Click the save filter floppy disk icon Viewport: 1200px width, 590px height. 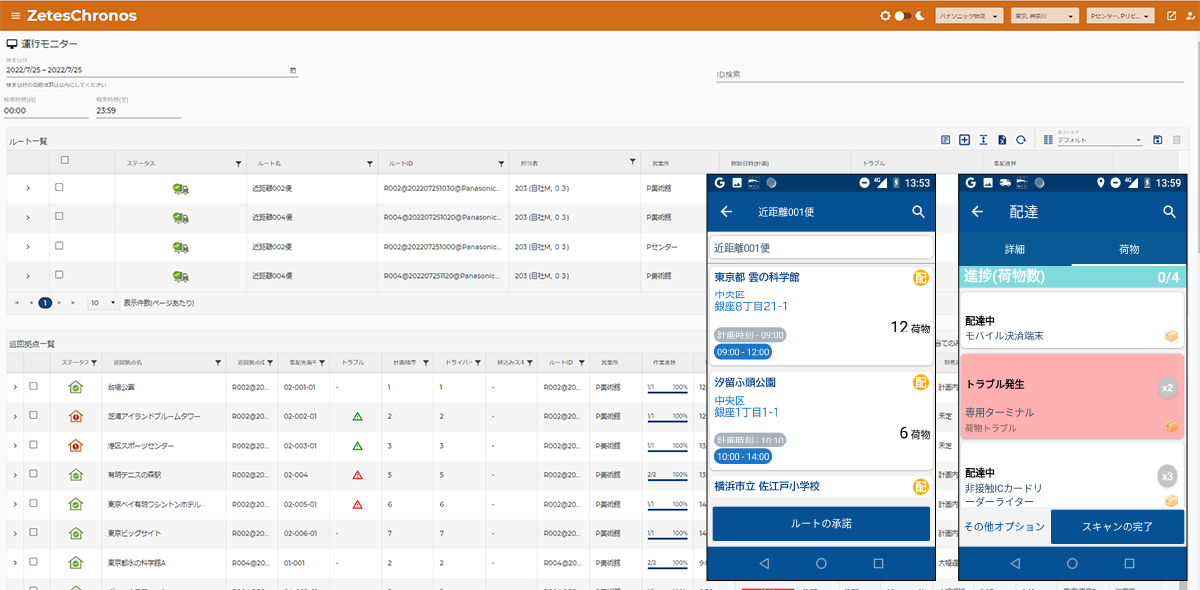point(1157,140)
